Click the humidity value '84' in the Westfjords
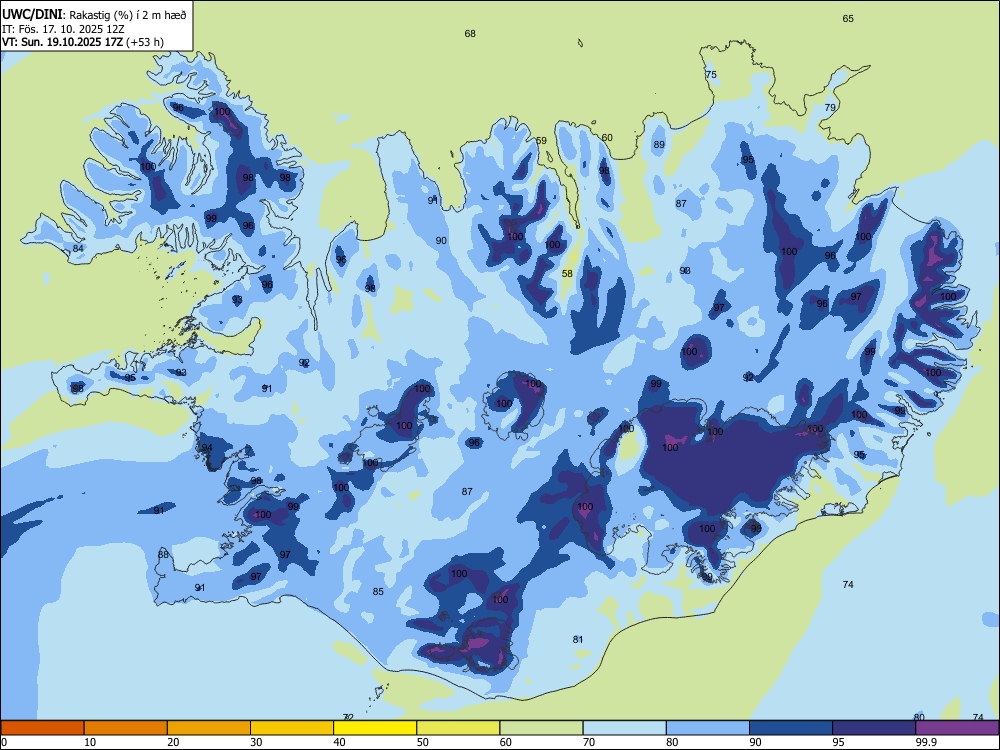Image resolution: width=1000 pixels, height=750 pixels. (78, 249)
